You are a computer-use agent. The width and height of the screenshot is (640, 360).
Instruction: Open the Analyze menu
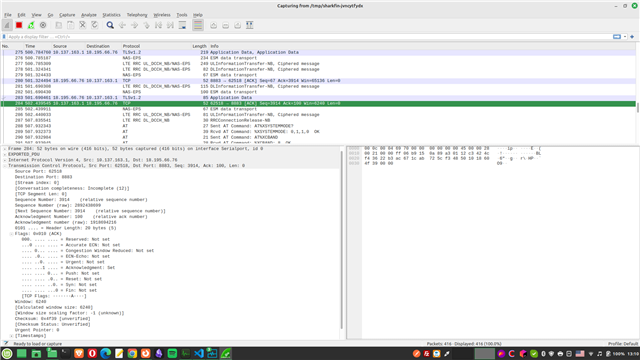coord(89,15)
